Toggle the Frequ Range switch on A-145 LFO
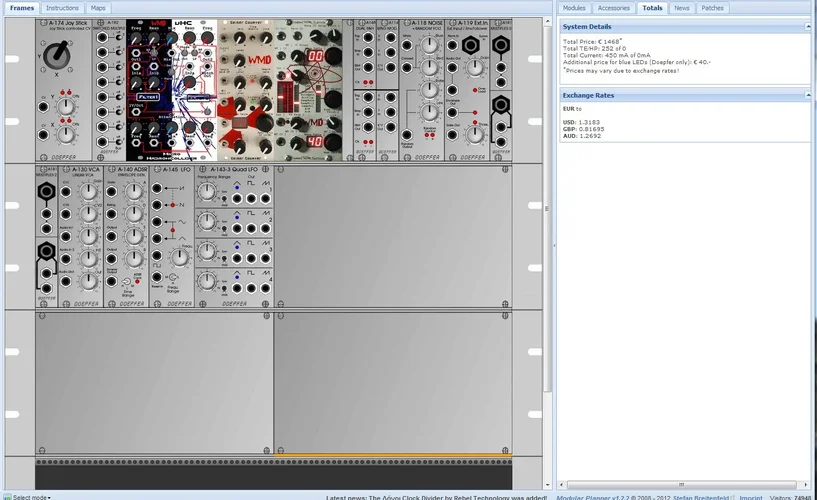This screenshot has width=817, height=500. tap(172, 278)
